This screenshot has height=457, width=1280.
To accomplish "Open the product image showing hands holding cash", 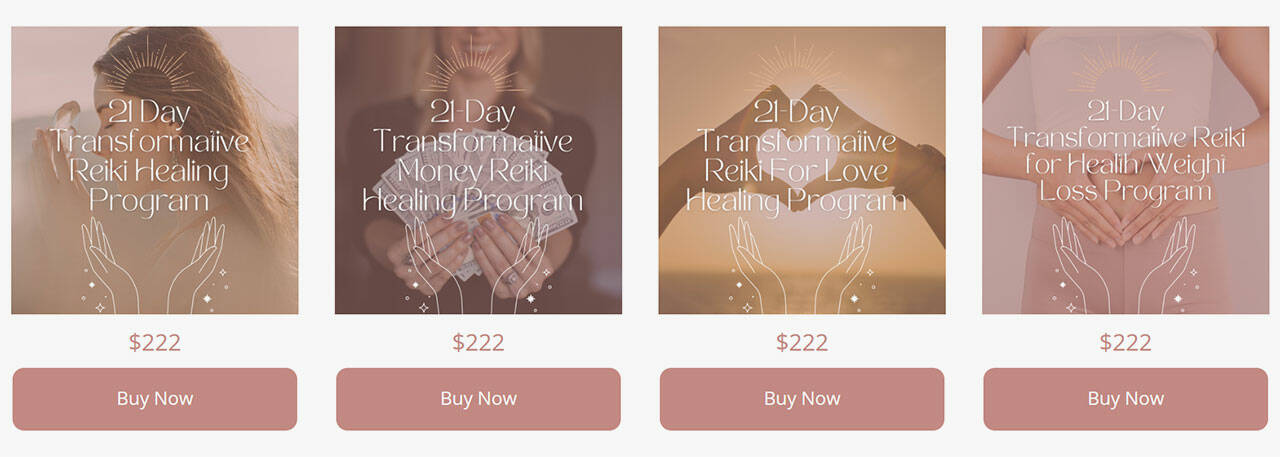I will click(x=478, y=170).
